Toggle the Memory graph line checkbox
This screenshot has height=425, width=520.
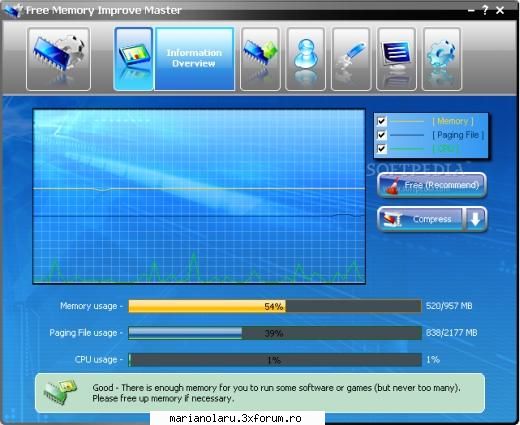381,121
